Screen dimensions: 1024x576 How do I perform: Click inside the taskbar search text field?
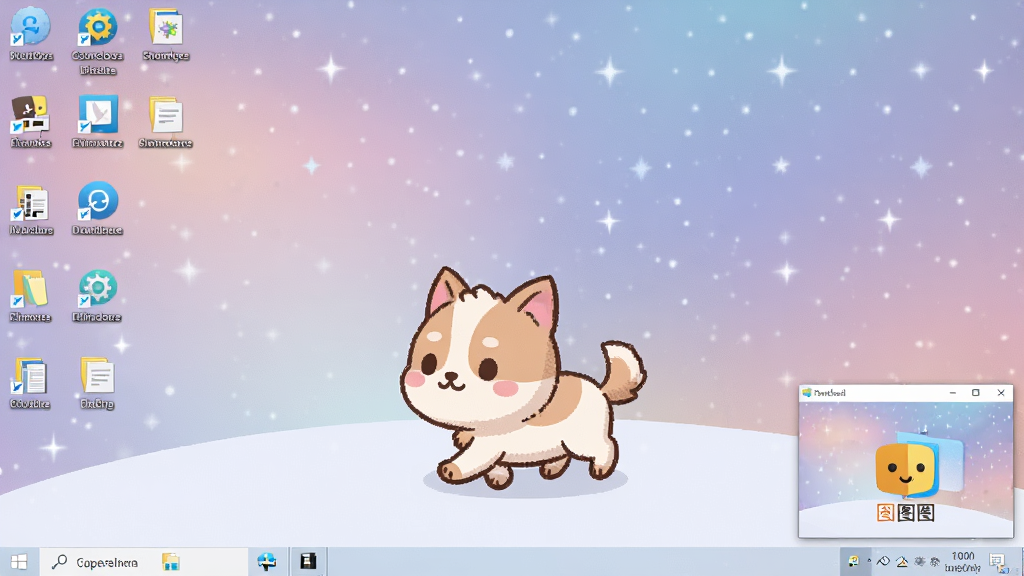point(144,562)
